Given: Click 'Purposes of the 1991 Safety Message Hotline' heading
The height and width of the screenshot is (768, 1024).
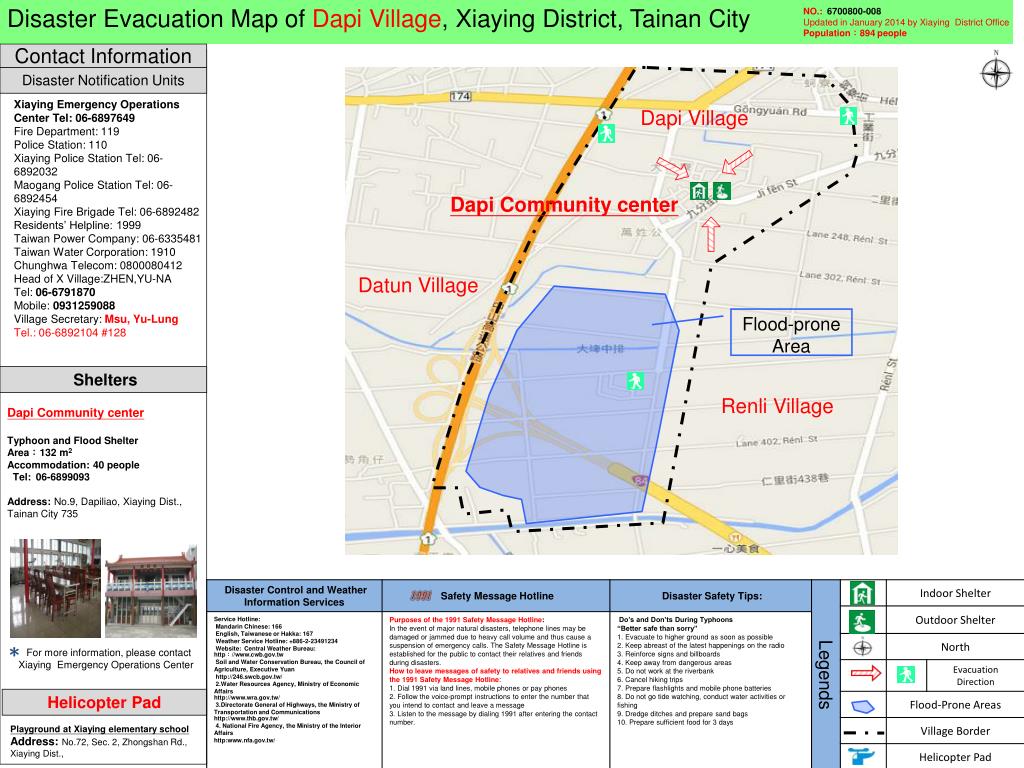Looking at the screenshot, I should tap(466, 620).
